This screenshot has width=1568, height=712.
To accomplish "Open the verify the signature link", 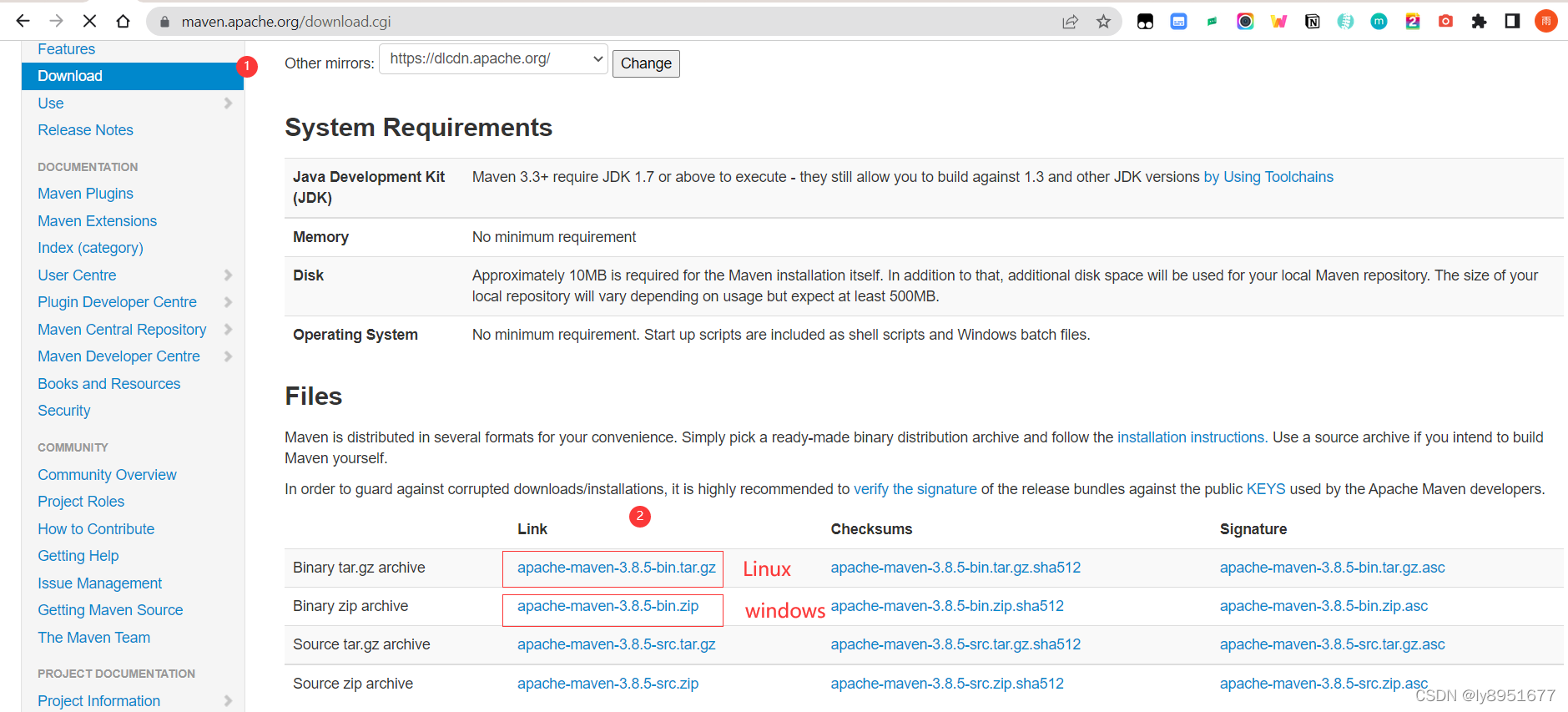I will pos(915,489).
